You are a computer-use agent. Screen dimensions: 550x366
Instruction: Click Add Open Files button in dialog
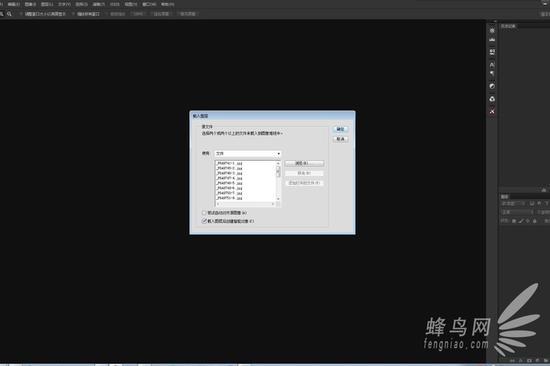click(304, 183)
